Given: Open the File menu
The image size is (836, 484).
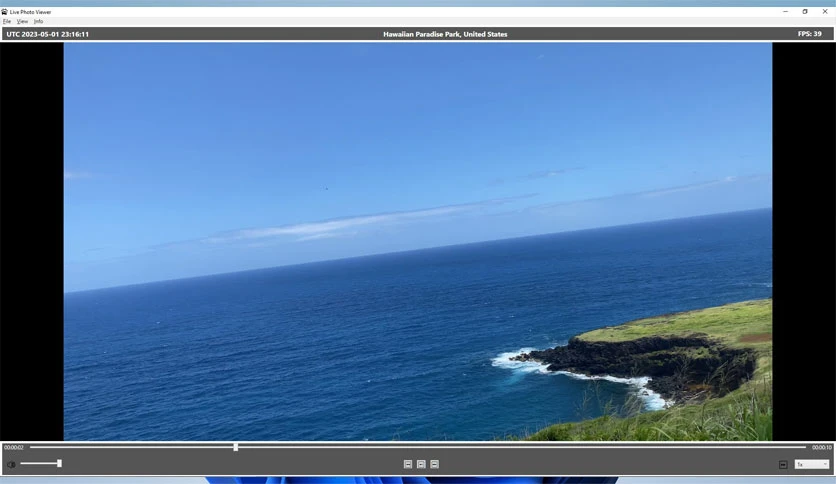Looking at the screenshot, I should 6,21.
